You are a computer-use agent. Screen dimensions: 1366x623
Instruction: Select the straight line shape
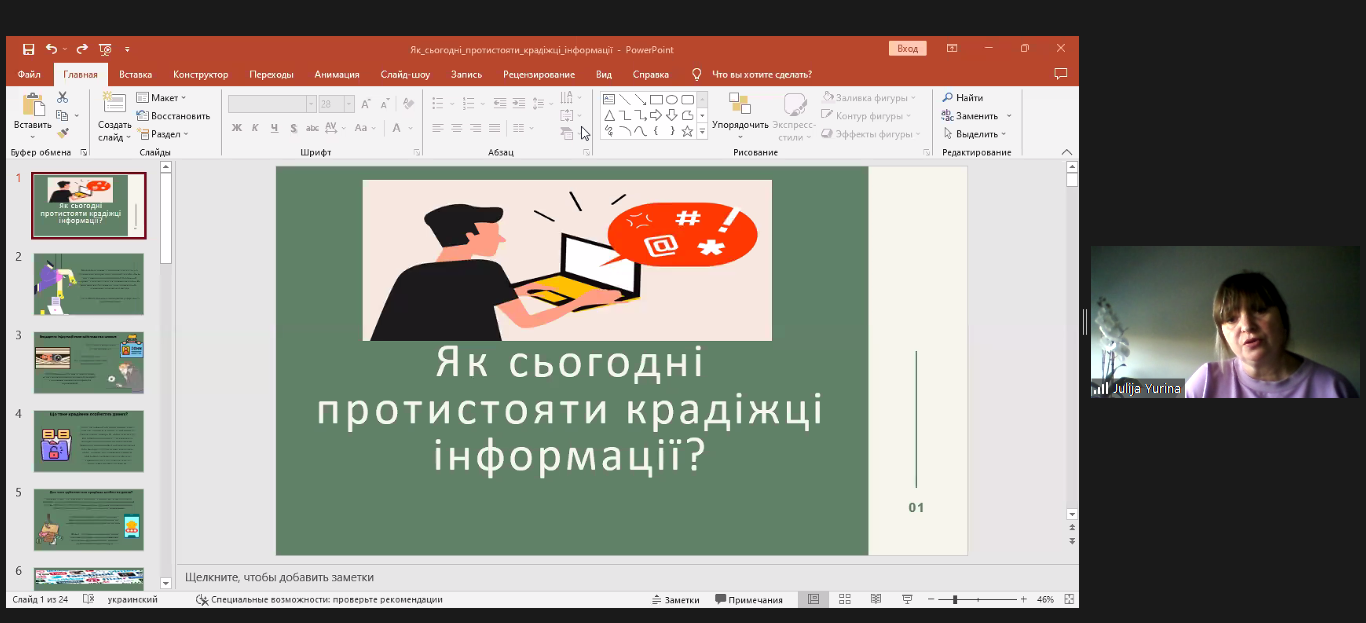[x=624, y=99]
